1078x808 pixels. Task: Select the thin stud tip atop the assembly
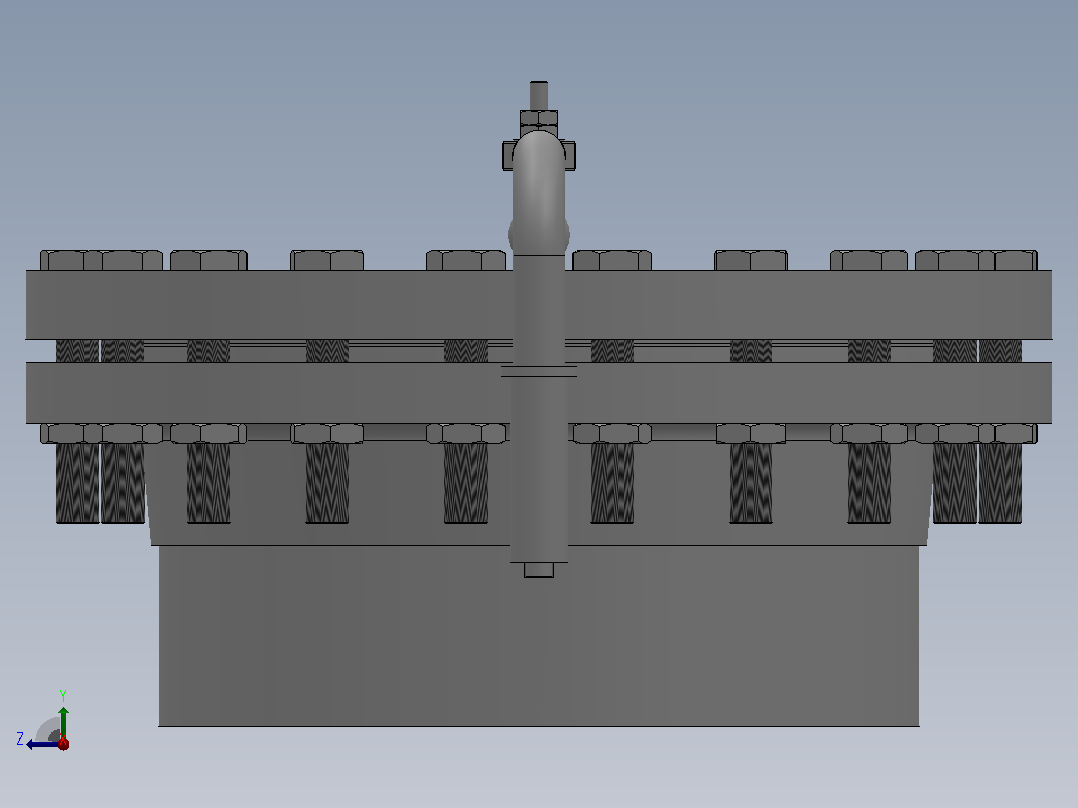539,95
